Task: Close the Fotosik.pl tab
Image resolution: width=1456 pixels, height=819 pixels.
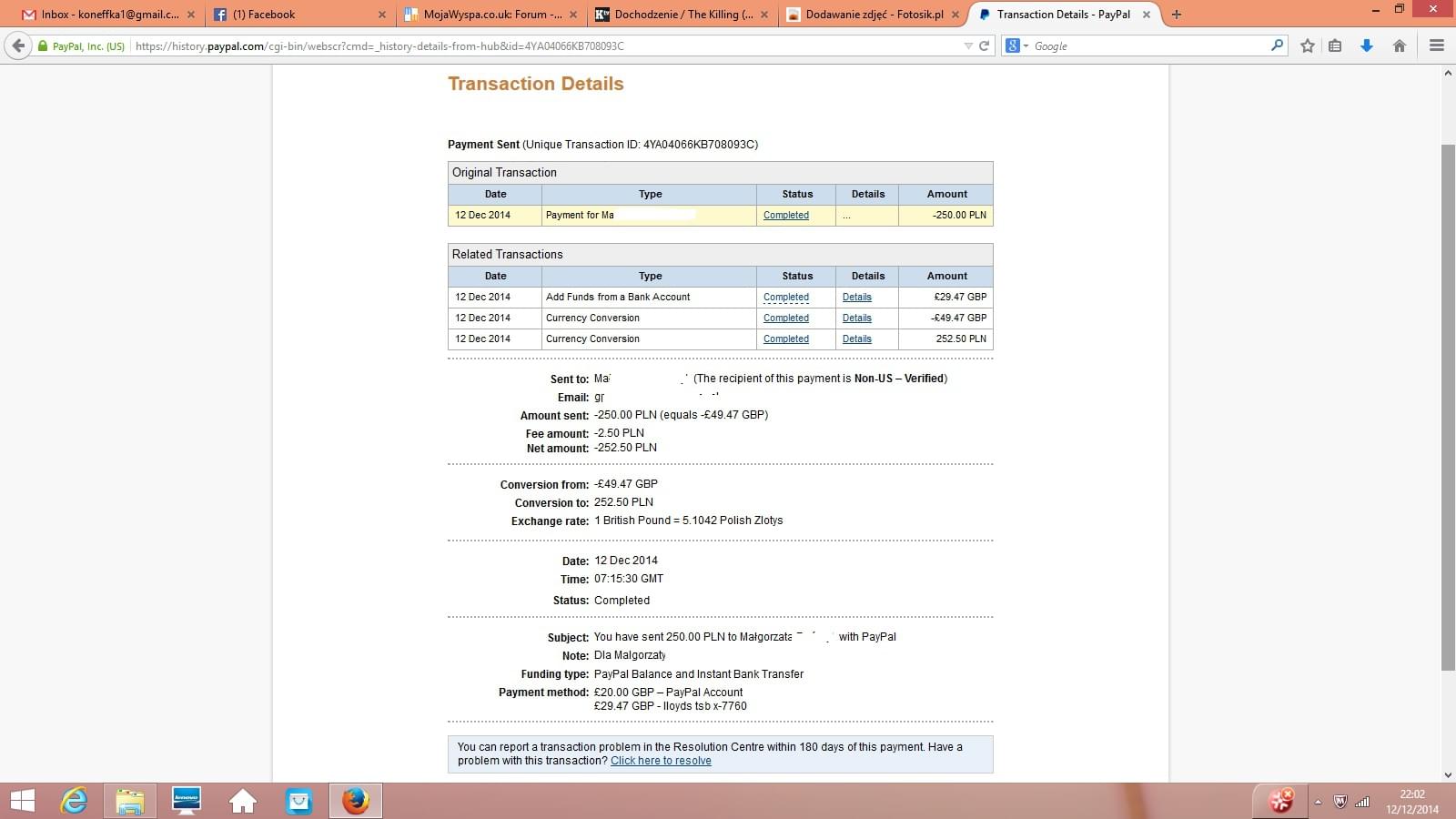Action: pyautogui.click(x=955, y=15)
